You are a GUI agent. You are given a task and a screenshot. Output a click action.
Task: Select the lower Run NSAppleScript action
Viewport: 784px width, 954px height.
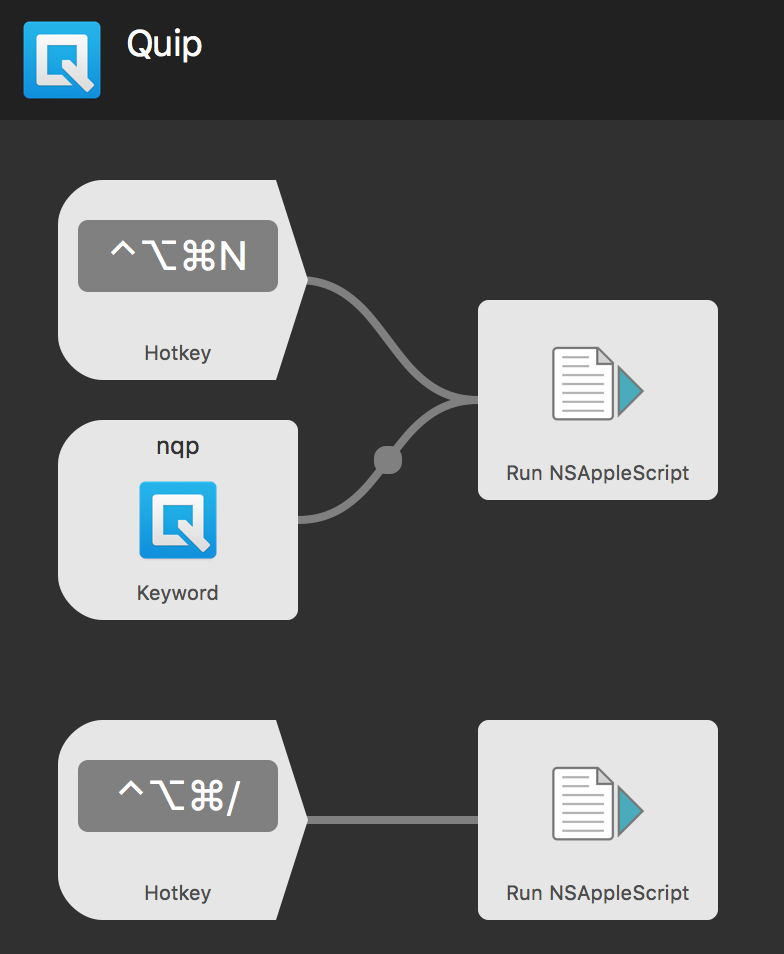point(598,820)
